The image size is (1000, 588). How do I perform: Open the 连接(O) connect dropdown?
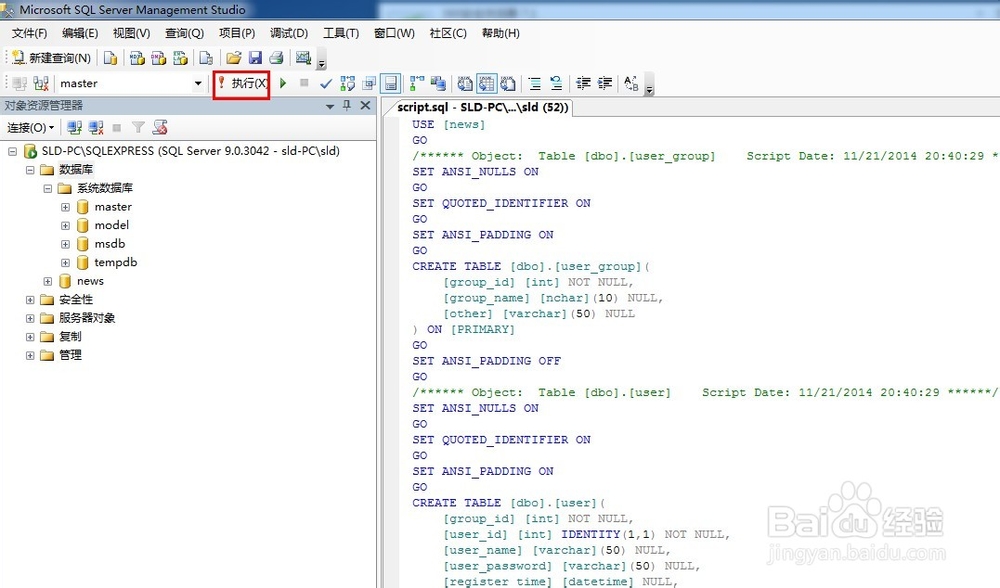point(31,128)
